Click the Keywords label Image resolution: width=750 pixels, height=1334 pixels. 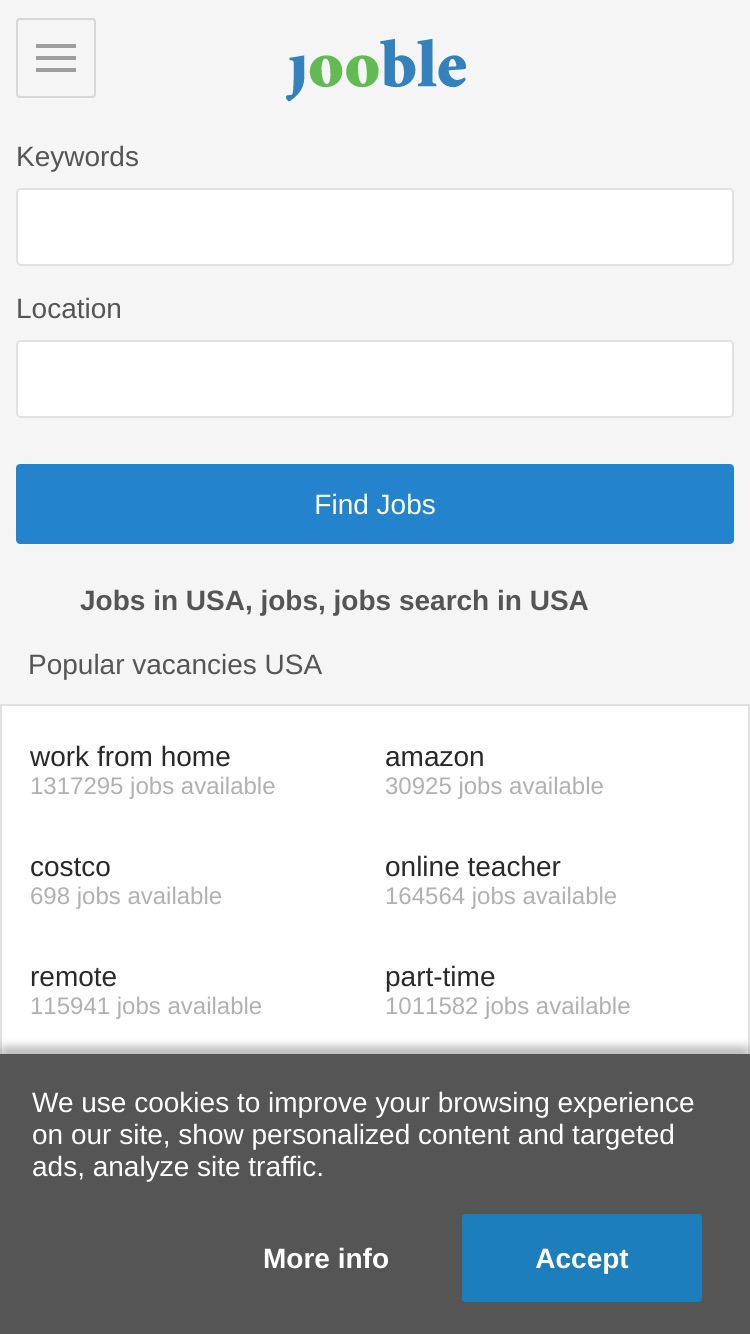point(77,157)
